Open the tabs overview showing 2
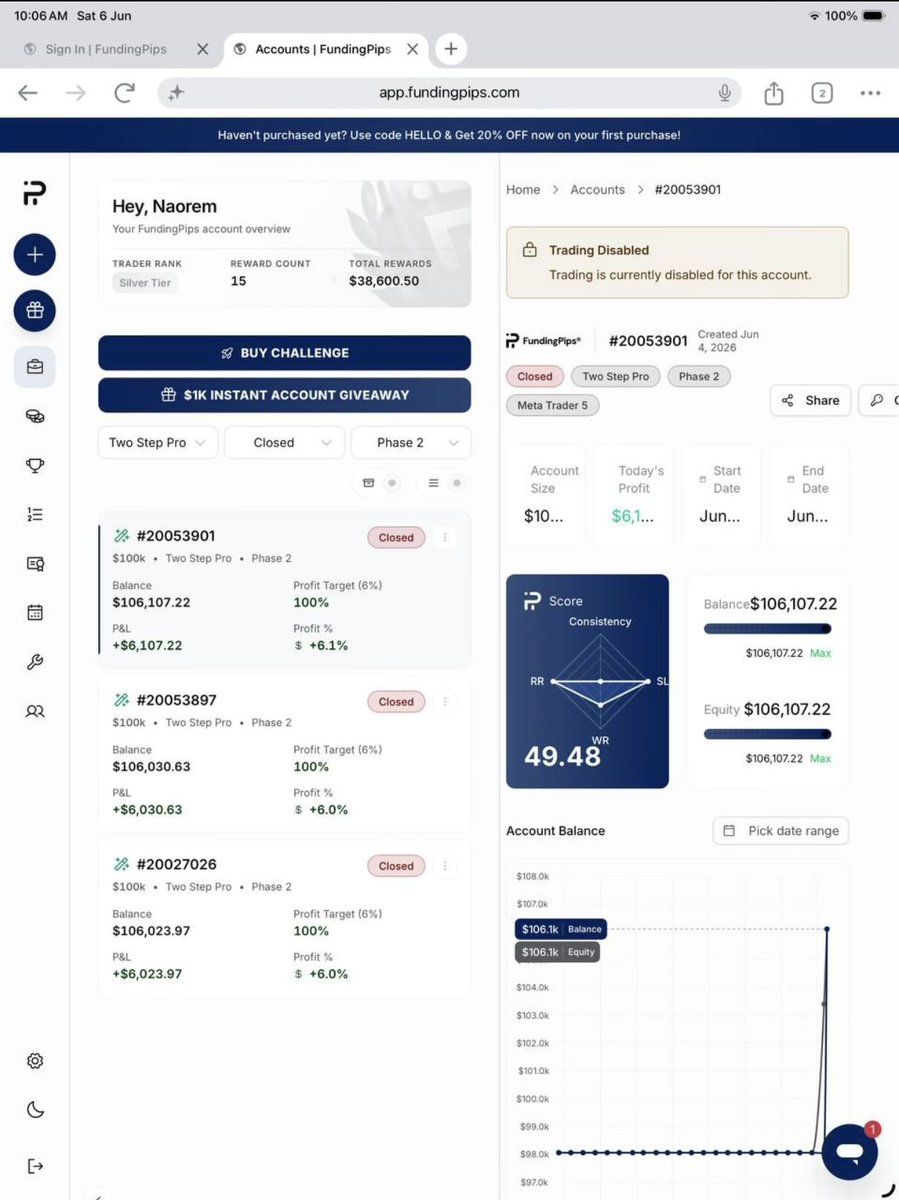Image resolution: width=899 pixels, height=1200 pixels. (821, 93)
